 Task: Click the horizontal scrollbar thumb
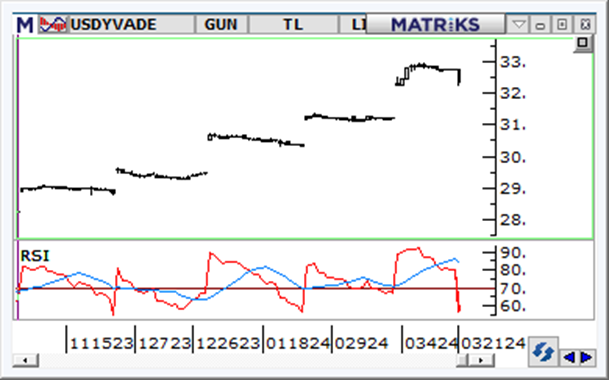click(462, 360)
